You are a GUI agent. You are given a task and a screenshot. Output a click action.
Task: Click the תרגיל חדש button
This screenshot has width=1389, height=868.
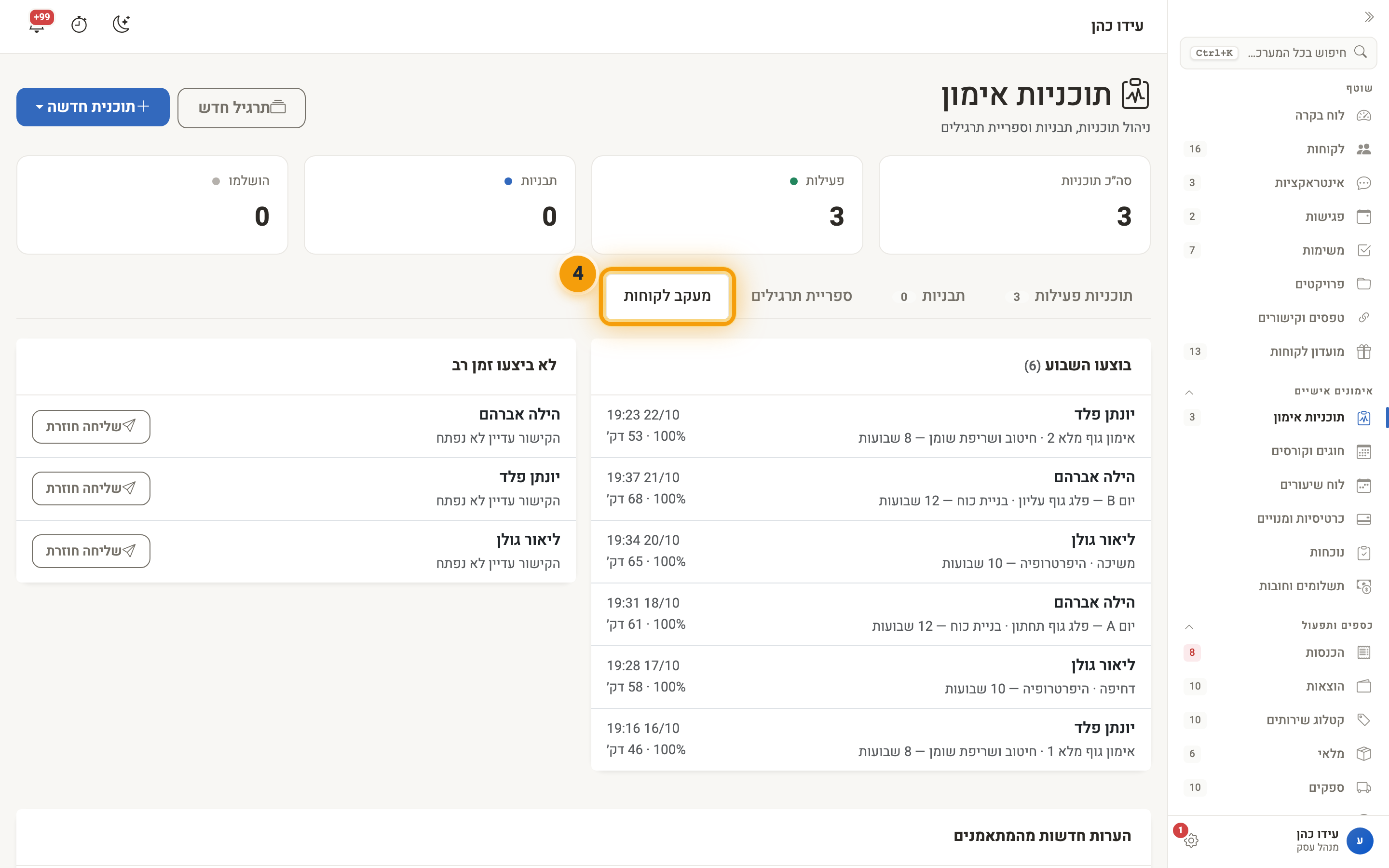tap(242, 108)
